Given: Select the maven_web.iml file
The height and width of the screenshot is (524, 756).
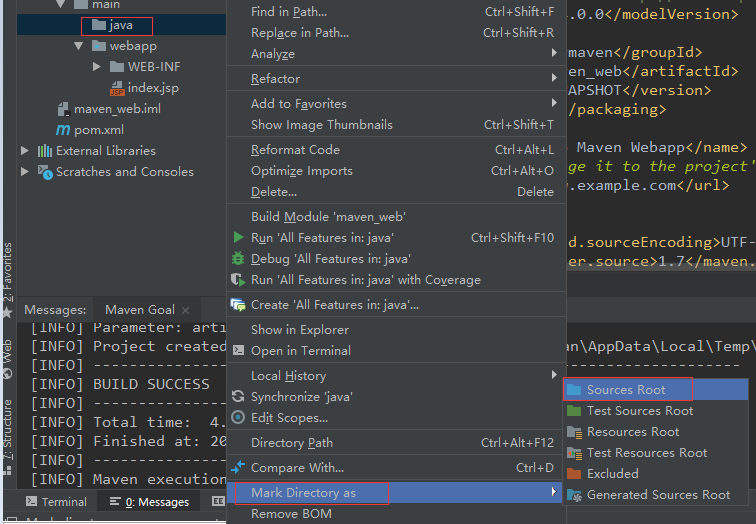Looking at the screenshot, I should coord(116,109).
